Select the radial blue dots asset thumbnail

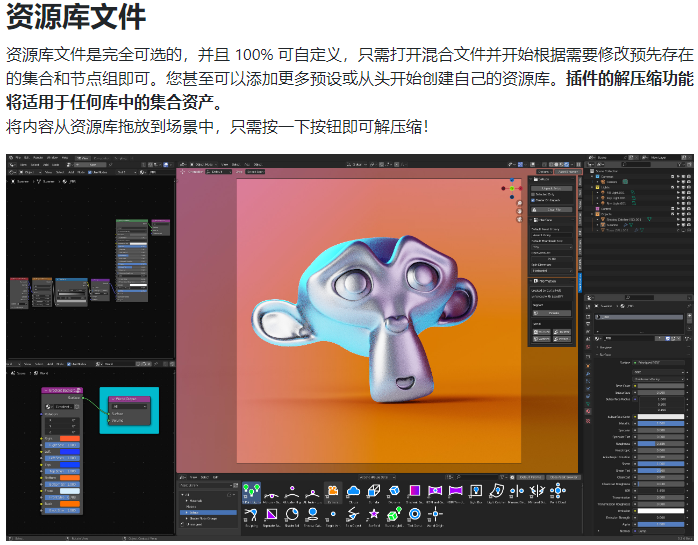coord(558,490)
